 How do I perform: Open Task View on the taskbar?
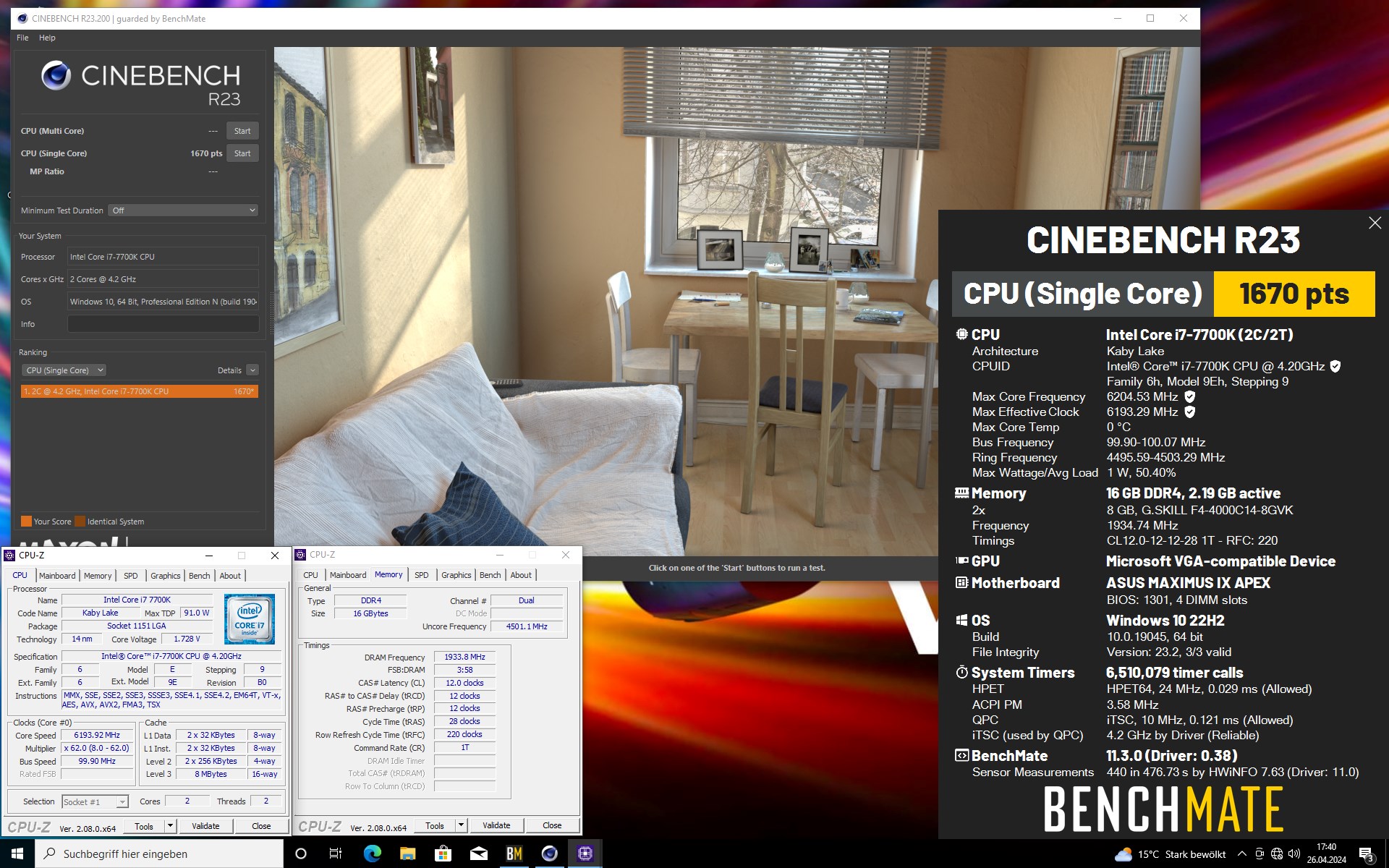click(336, 854)
